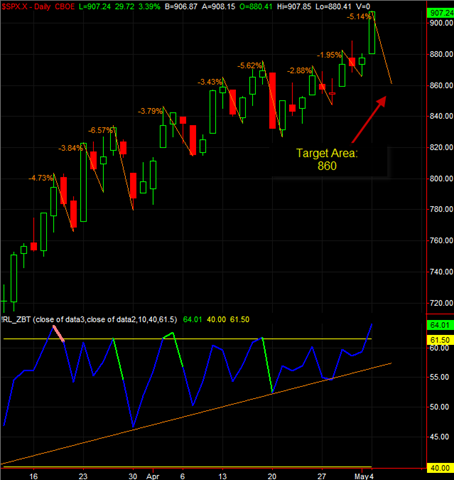This screenshot has height=480, width=454.
Task: Click the yellow 61.50 threshold value tag
Action: 440,340
